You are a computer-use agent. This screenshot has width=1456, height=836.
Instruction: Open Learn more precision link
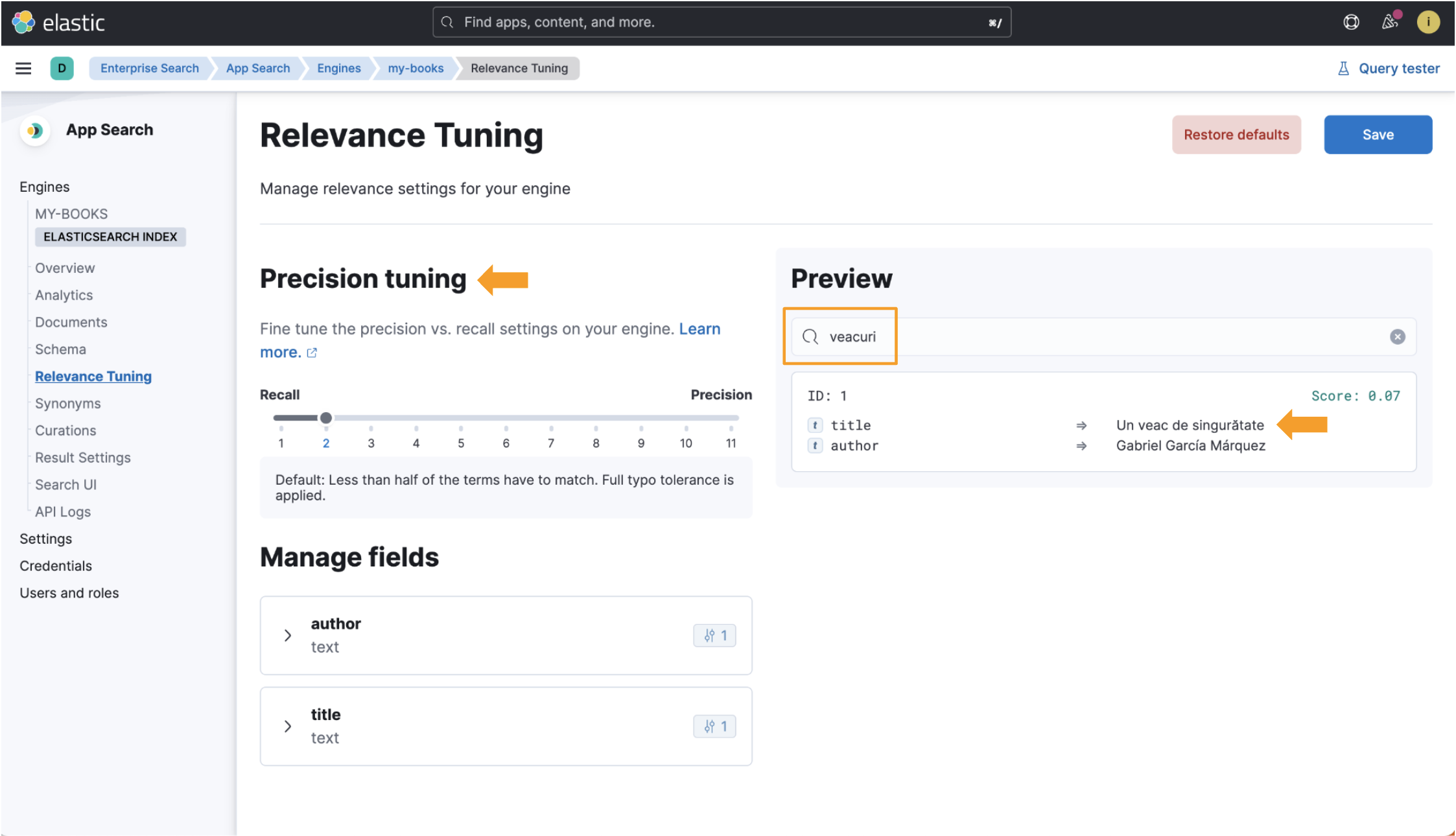(x=699, y=329)
